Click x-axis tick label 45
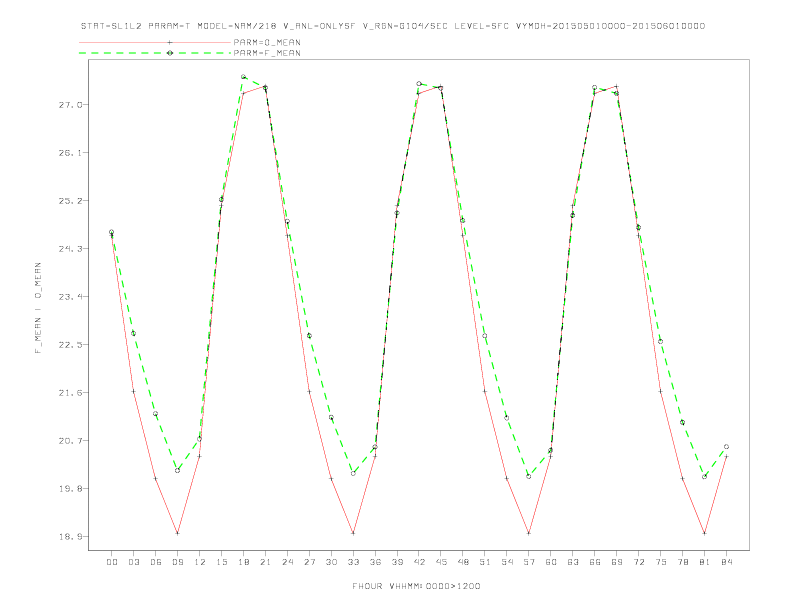This screenshot has height=612, width=792. click(441, 562)
